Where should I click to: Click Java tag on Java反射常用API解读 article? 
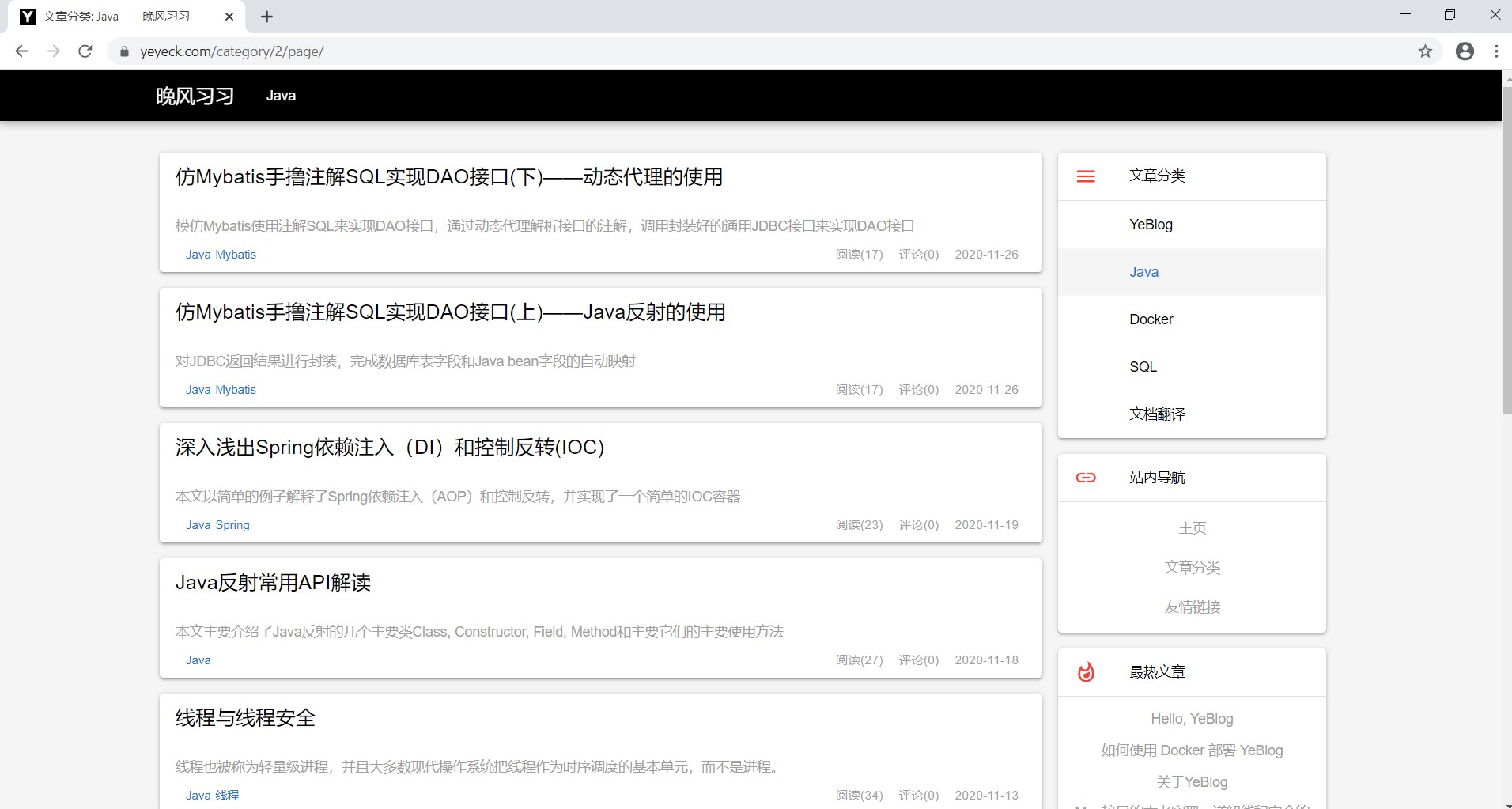(198, 660)
